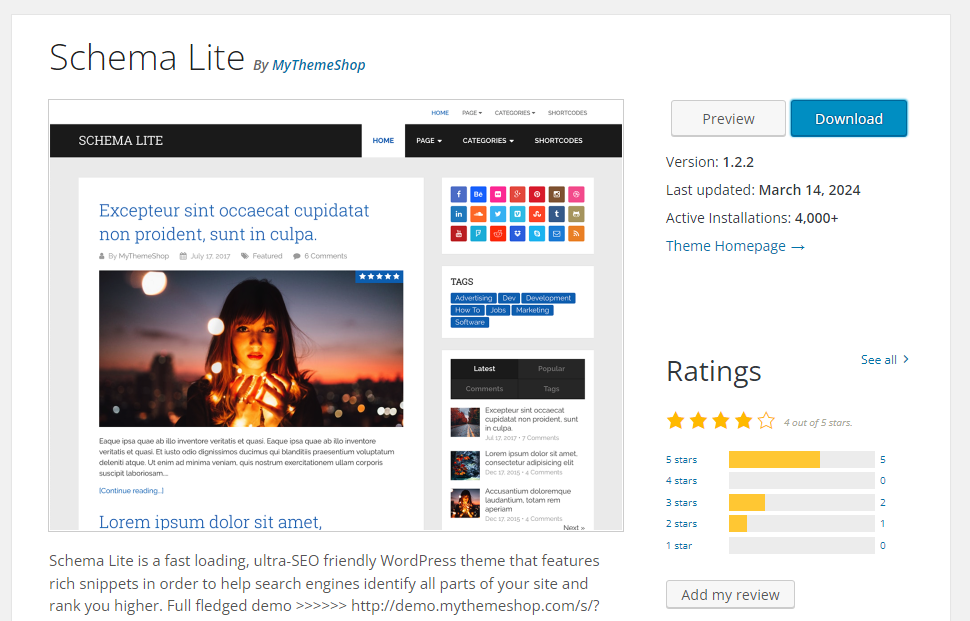Click the "4 out of 5 stars." text
The image size is (970, 621).
[818, 422]
